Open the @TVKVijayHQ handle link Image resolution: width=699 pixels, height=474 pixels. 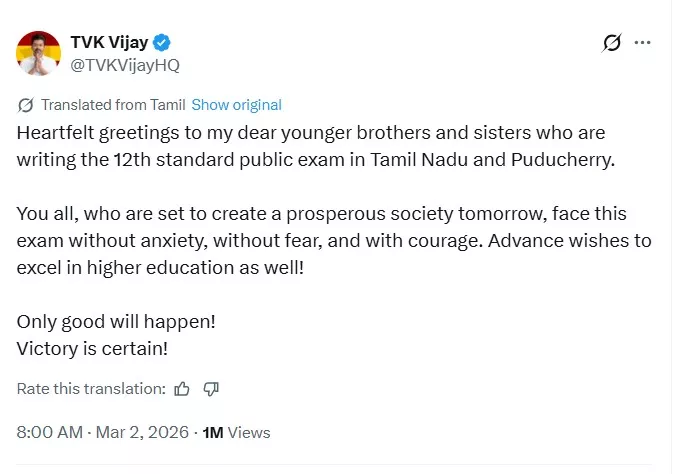[125, 64]
